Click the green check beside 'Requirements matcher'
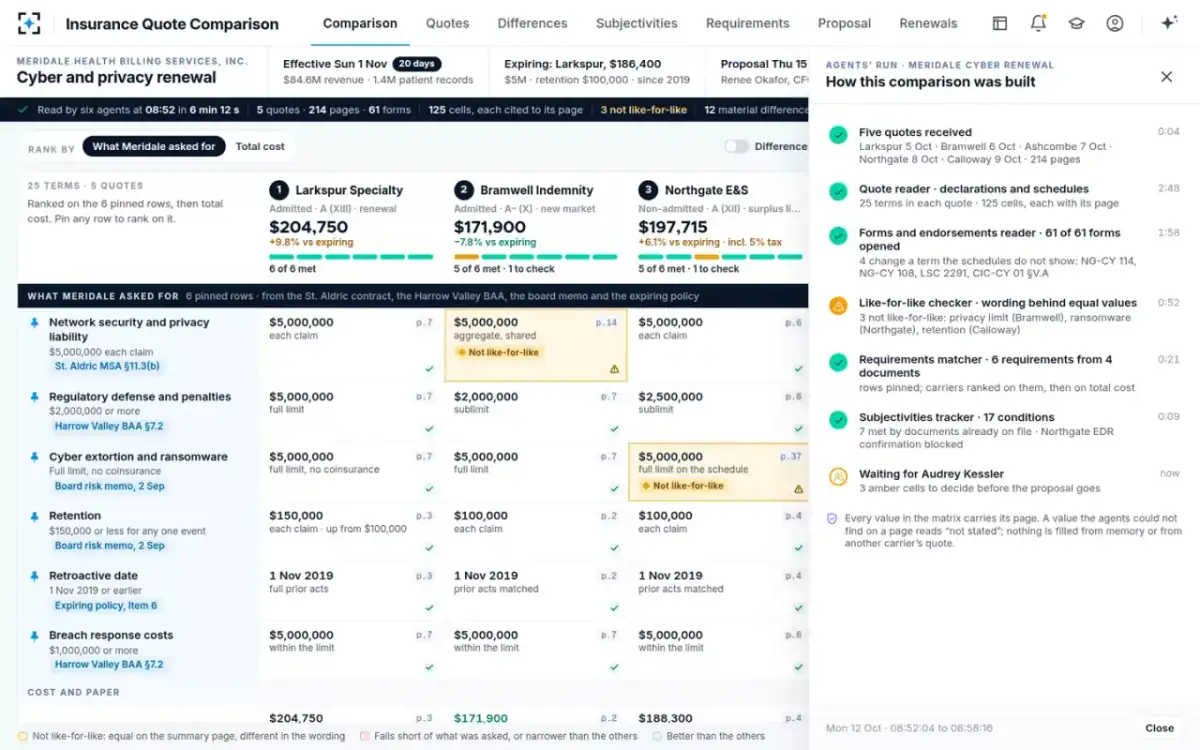 click(838, 362)
